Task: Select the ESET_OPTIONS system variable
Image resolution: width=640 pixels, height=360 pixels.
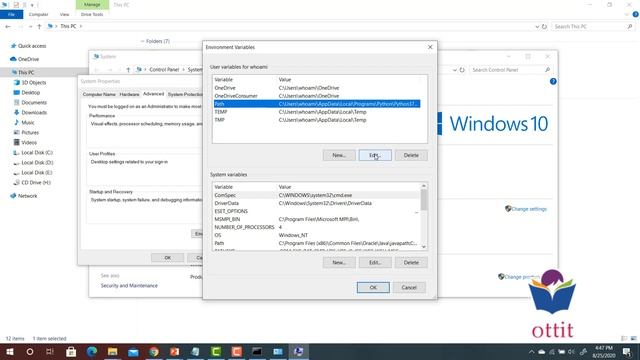Action: tap(317, 211)
